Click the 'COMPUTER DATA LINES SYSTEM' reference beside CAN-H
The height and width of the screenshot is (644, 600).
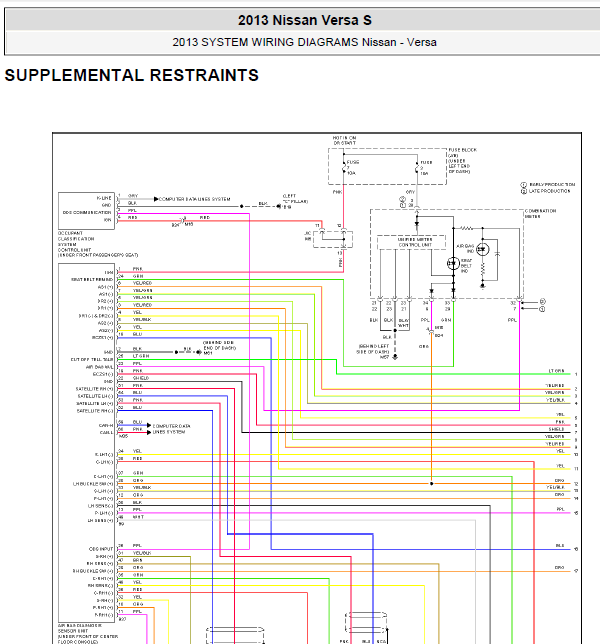click(171, 429)
